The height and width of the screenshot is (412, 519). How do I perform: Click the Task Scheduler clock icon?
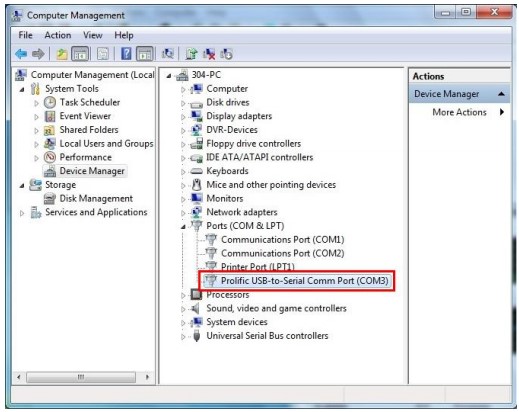tap(50, 102)
